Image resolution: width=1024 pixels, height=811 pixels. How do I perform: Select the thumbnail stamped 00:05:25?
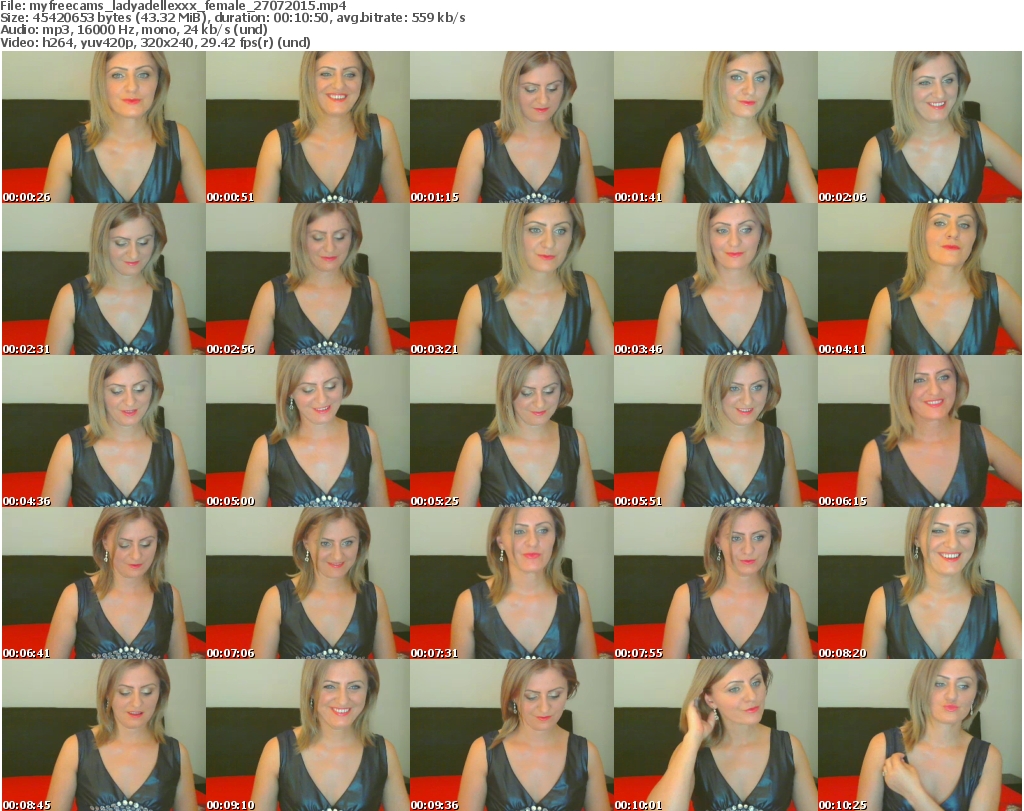pos(512,432)
